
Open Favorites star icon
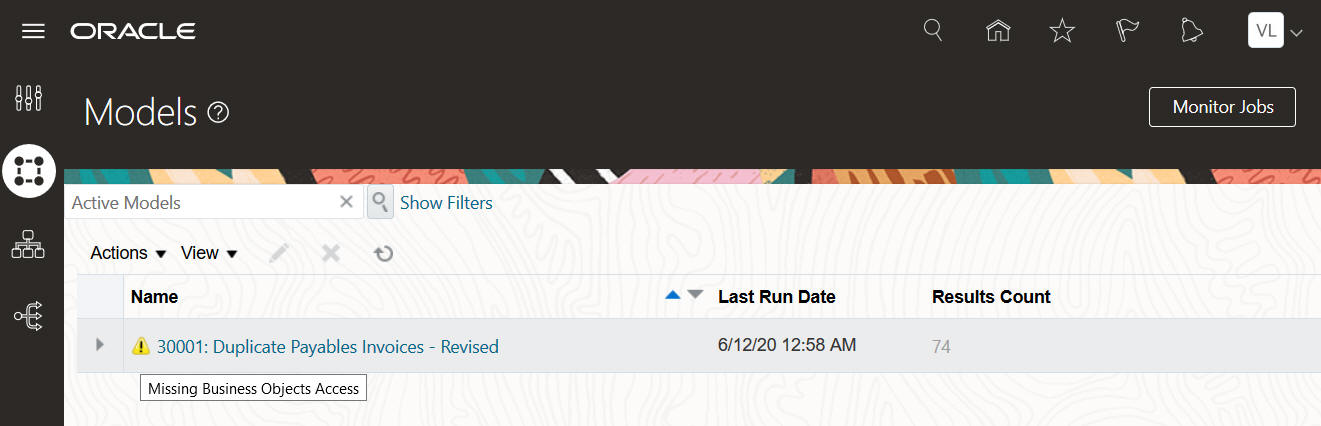[1061, 31]
